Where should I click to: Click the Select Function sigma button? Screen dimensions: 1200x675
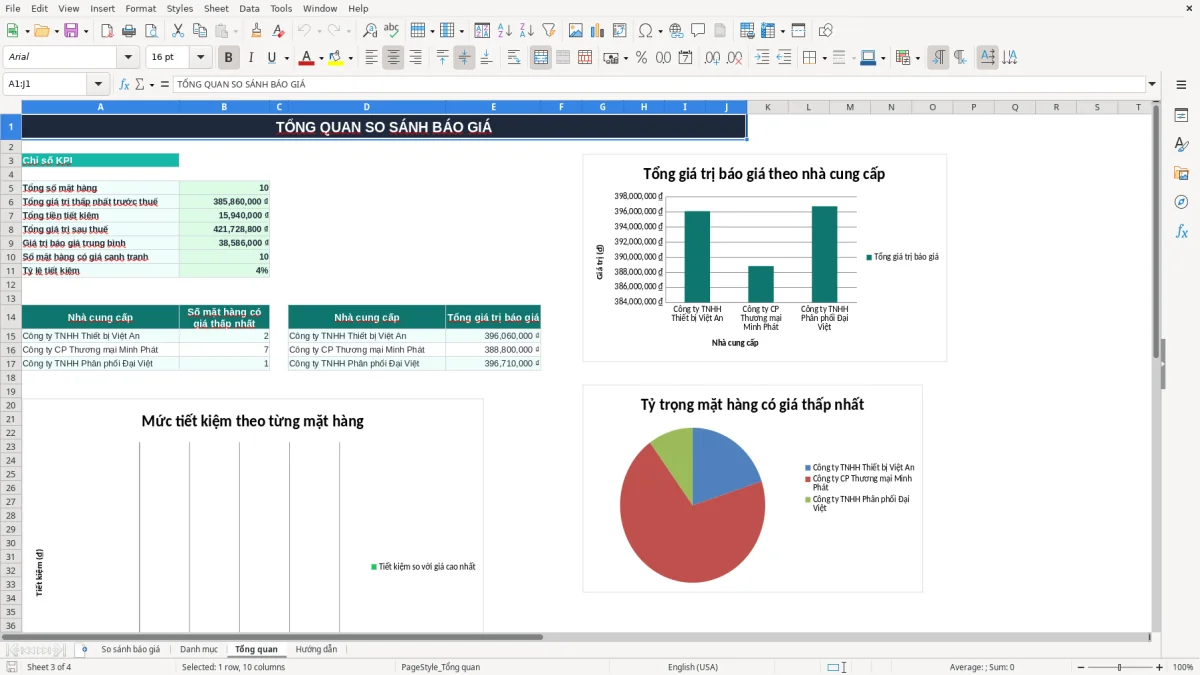click(x=139, y=84)
